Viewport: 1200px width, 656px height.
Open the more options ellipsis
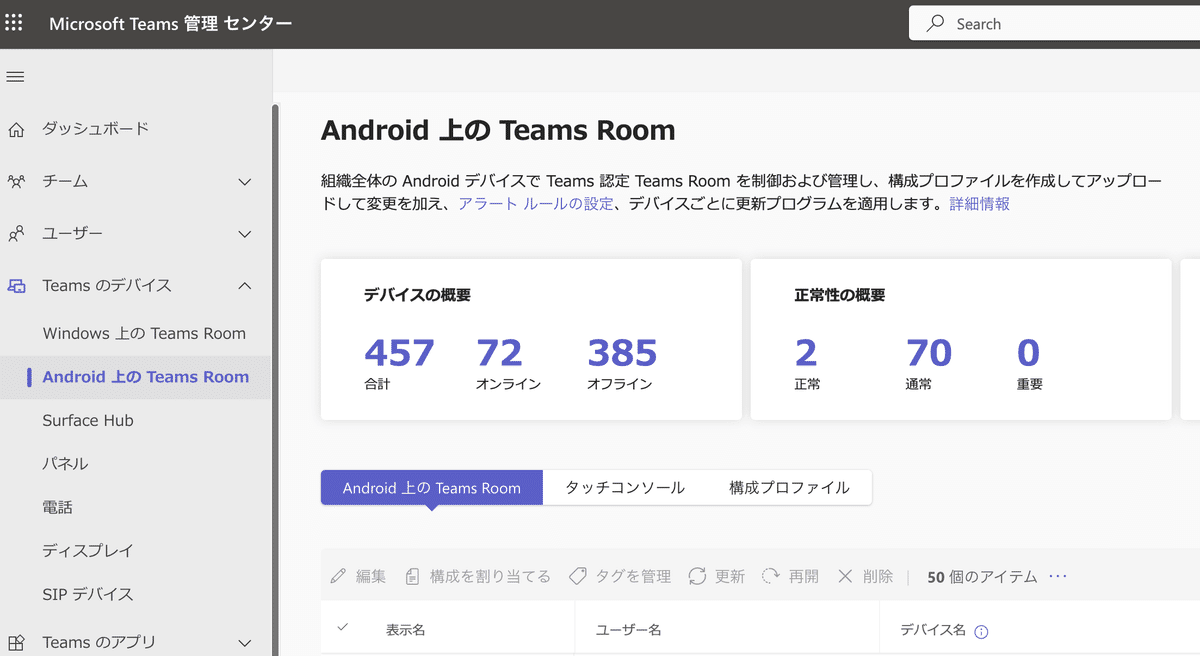(x=1058, y=576)
